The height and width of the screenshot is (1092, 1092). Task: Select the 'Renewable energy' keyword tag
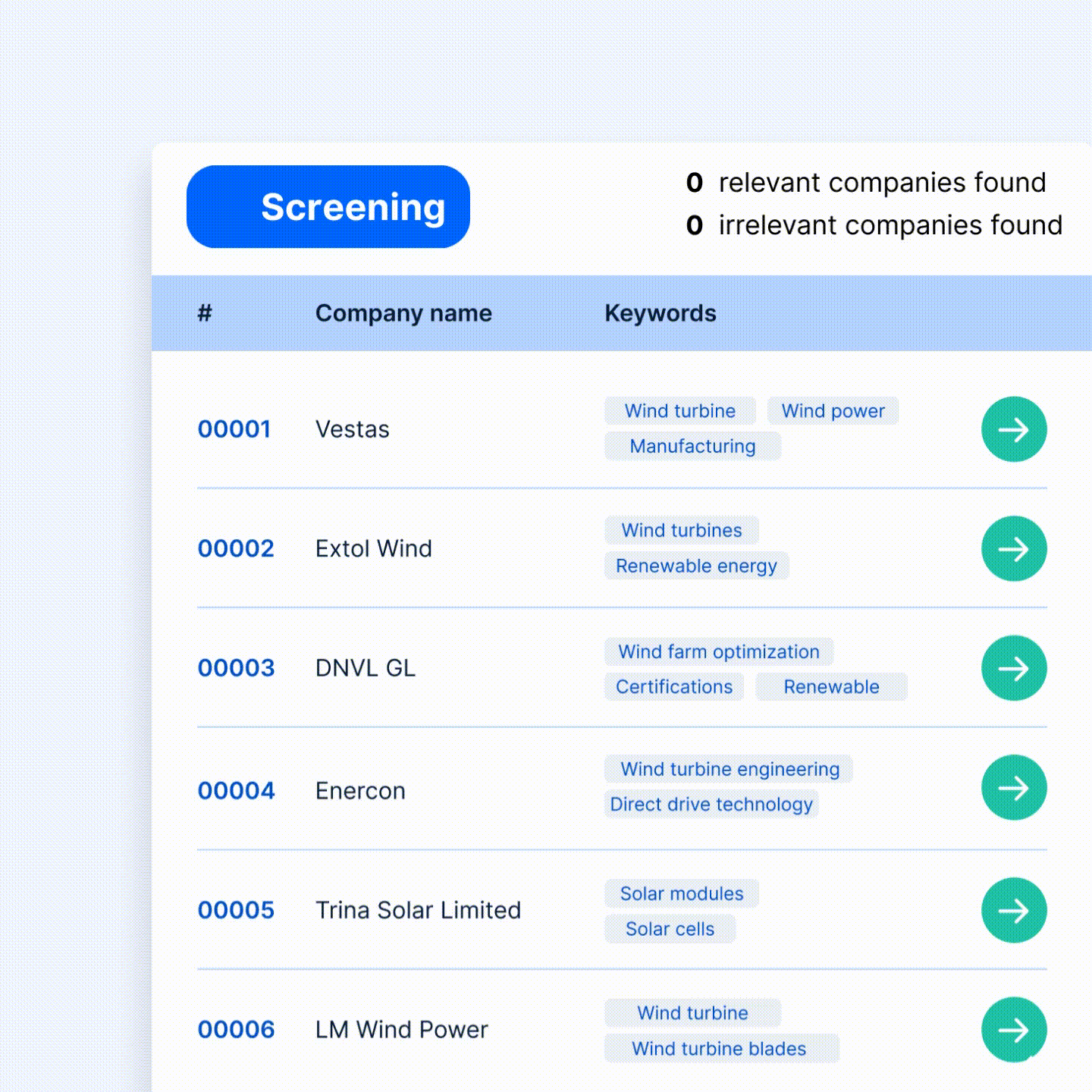point(697,566)
